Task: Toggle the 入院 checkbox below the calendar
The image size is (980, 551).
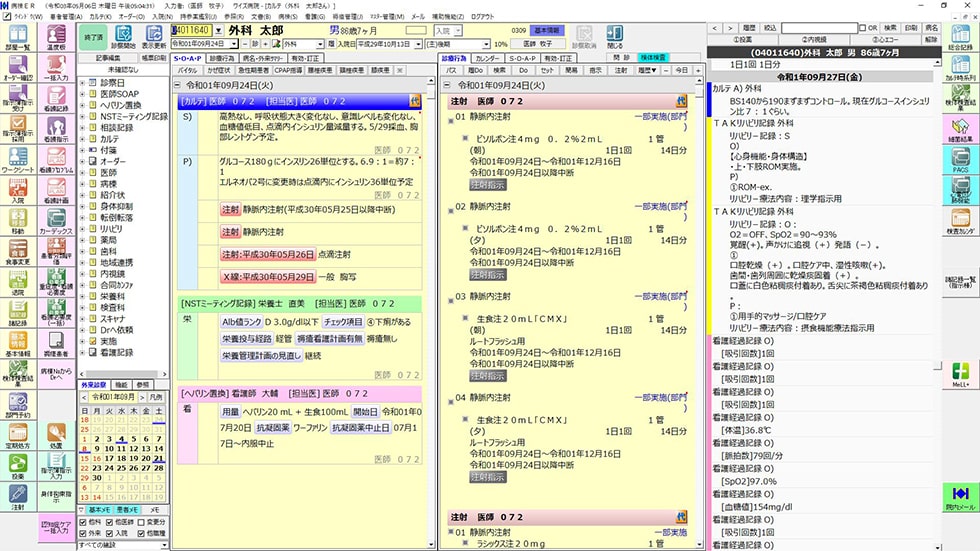Action: point(110,534)
